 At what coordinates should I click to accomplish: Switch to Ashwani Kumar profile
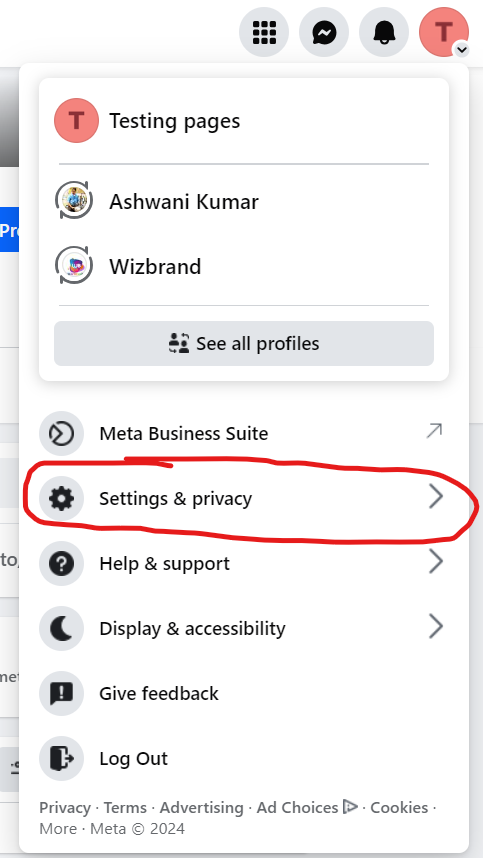(244, 202)
